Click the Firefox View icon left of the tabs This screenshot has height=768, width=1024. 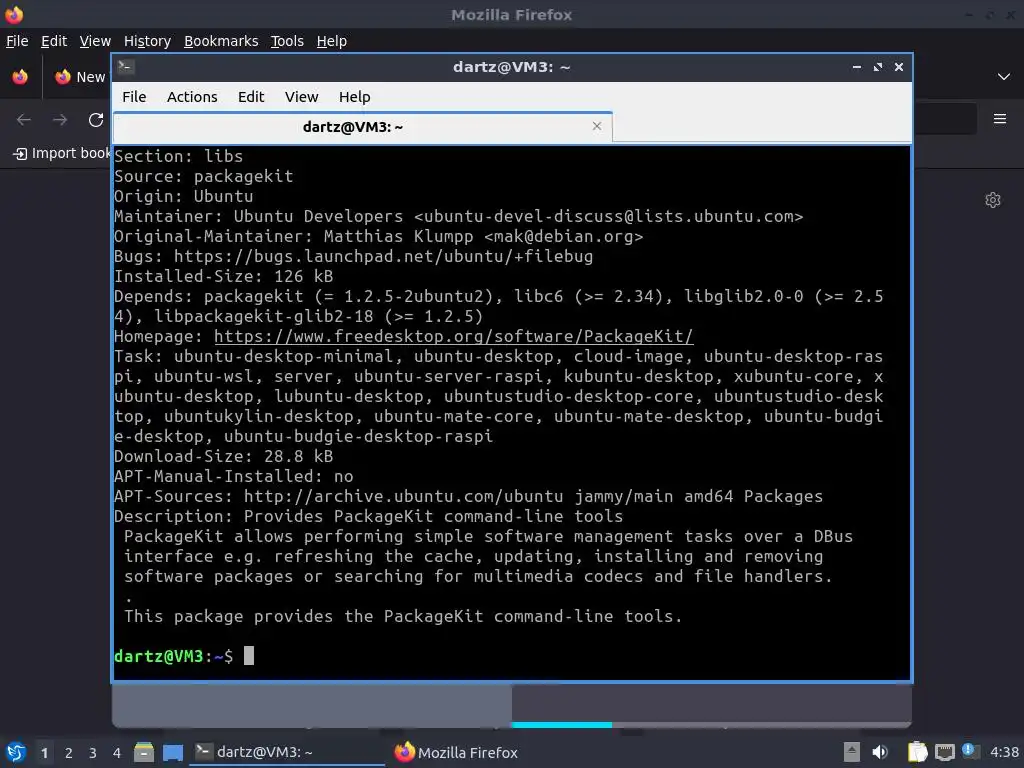click(20, 77)
